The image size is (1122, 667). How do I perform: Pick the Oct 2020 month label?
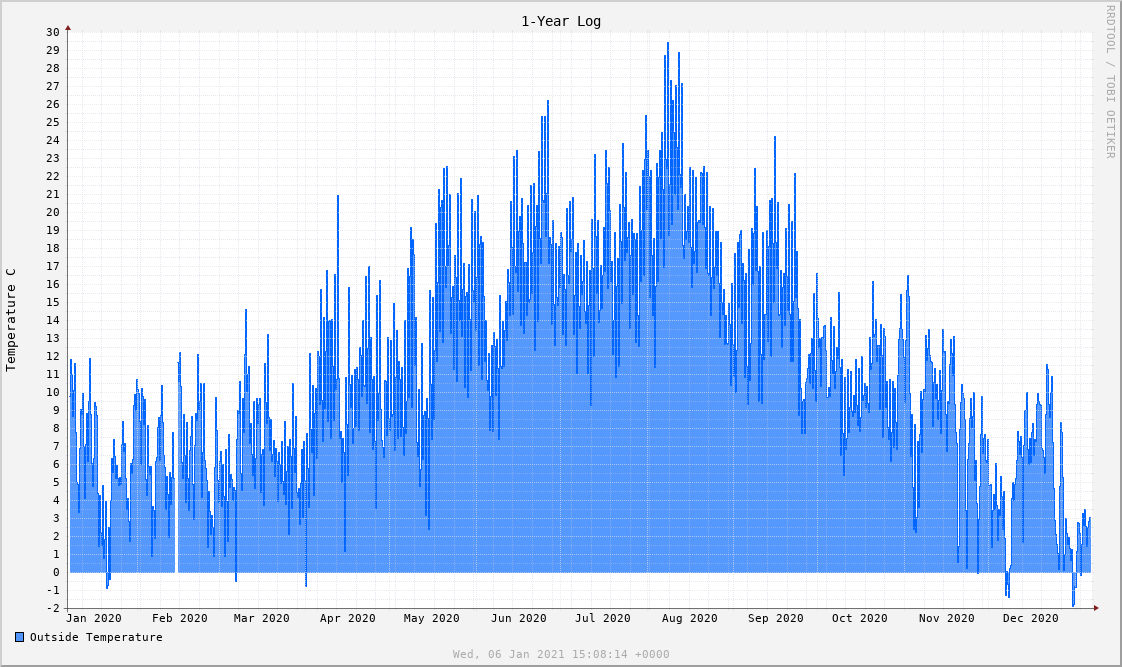[x=860, y=618]
